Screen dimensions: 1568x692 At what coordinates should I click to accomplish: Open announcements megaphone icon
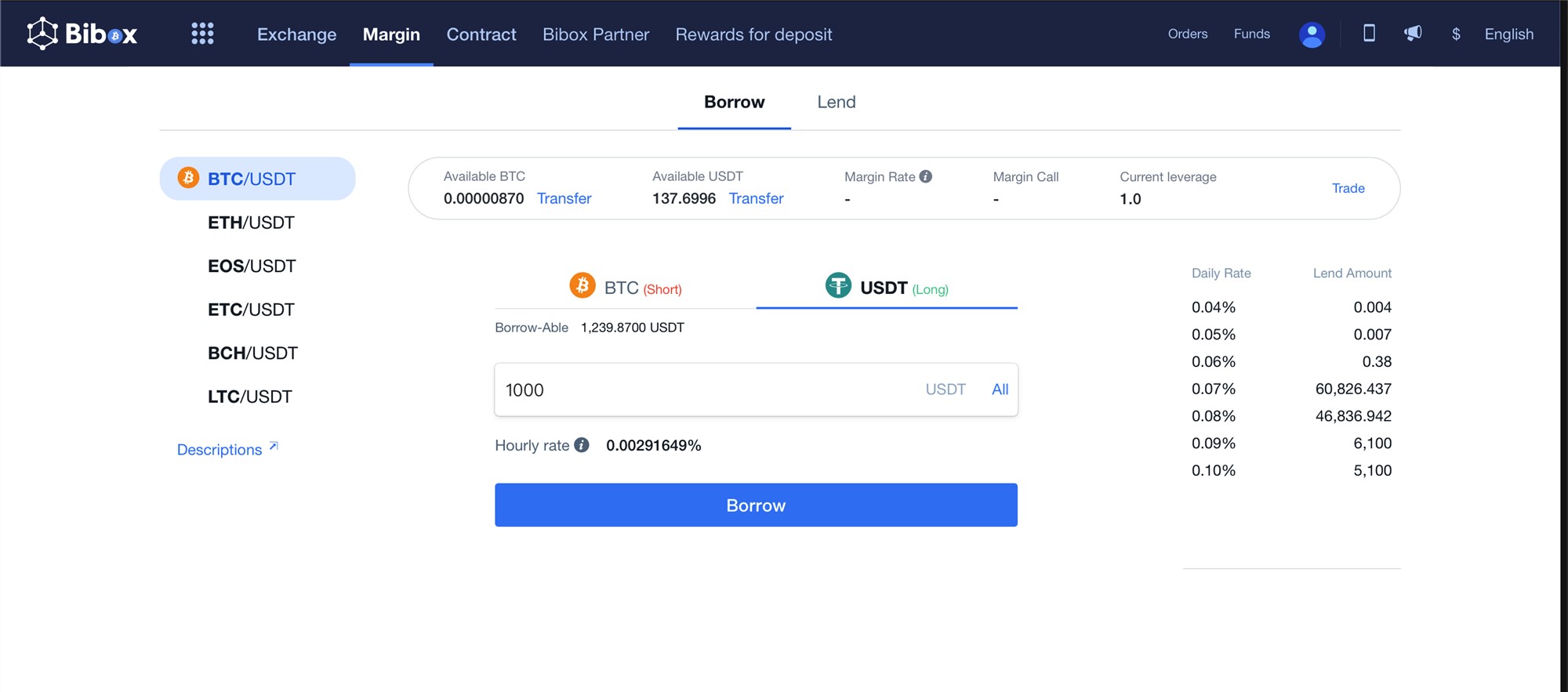click(1413, 33)
